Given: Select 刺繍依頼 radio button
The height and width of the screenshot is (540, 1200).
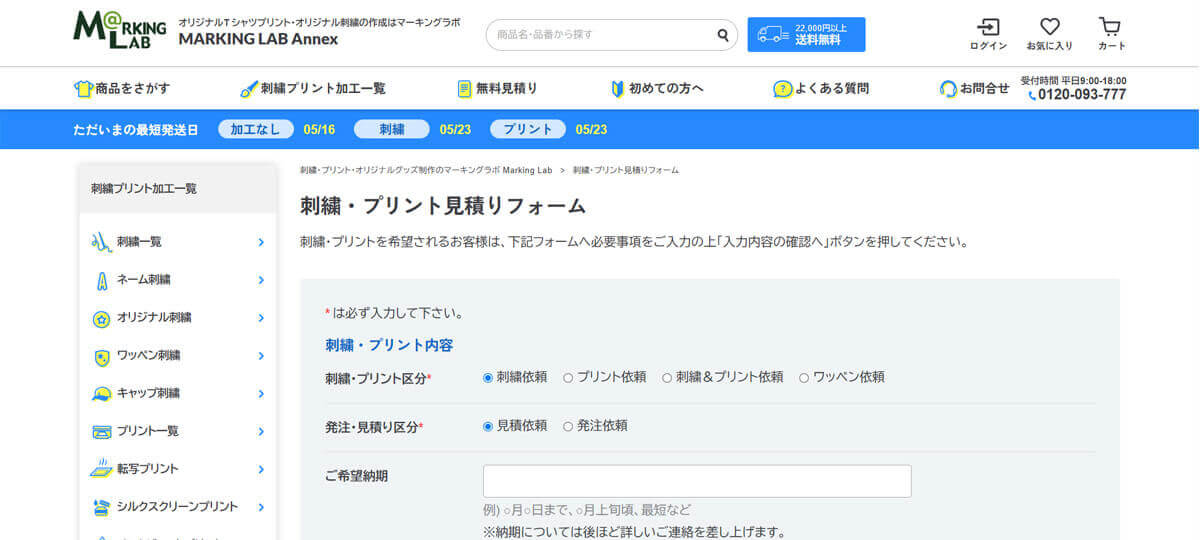Looking at the screenshot, I should [488, 378].
